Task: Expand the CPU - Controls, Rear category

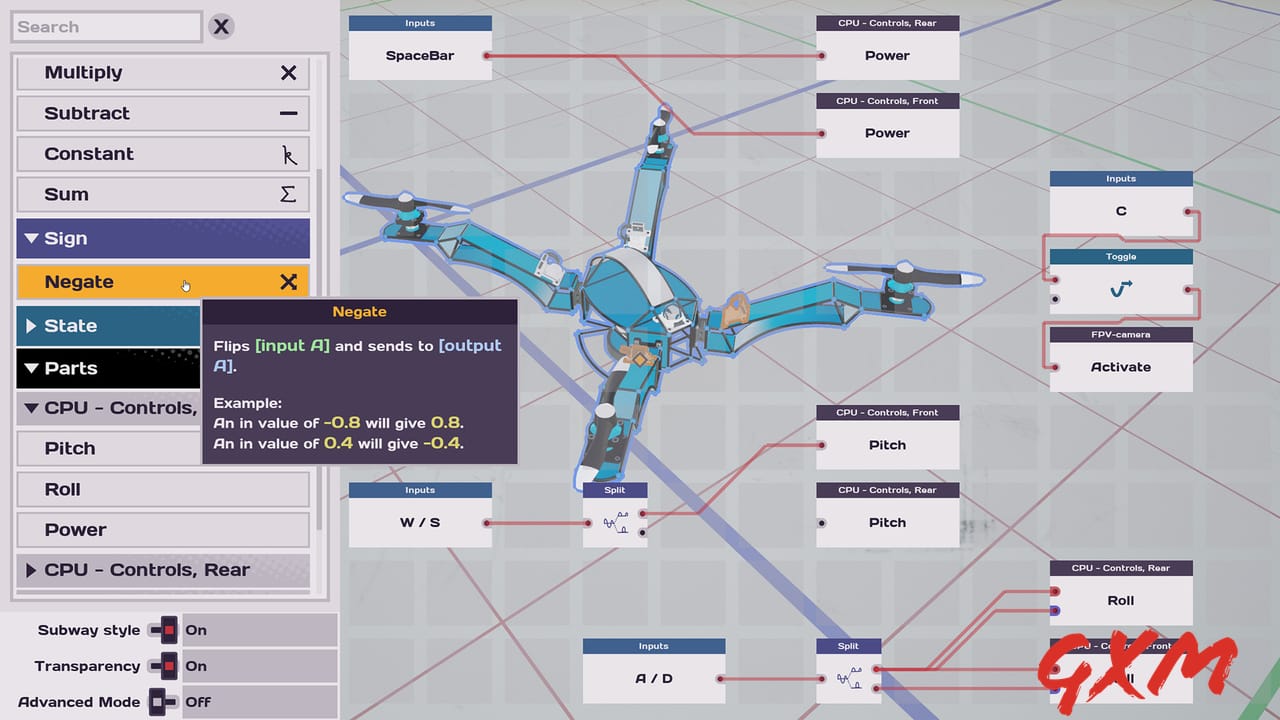Action: (31, 570)
